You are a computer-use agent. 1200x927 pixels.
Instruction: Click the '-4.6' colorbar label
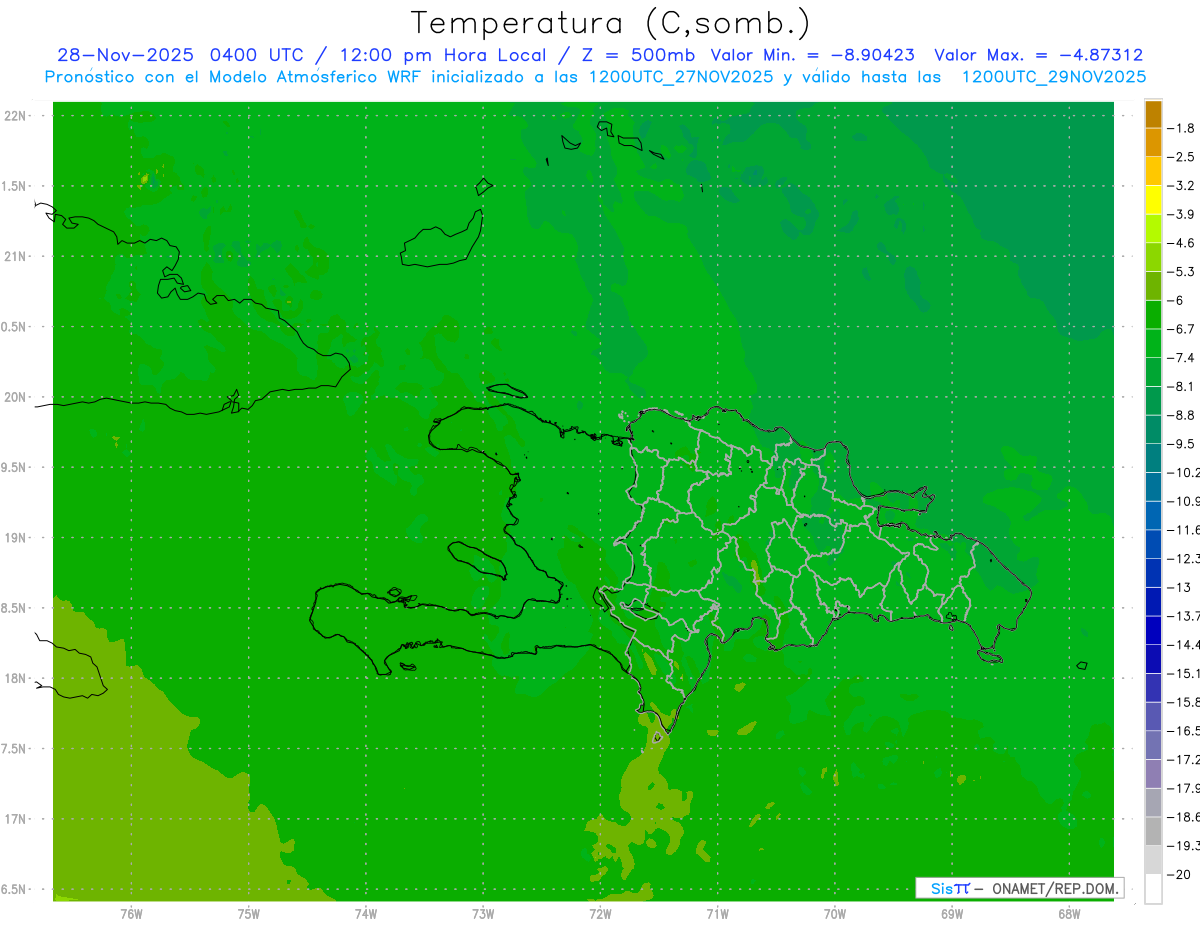click(1181, 243)
